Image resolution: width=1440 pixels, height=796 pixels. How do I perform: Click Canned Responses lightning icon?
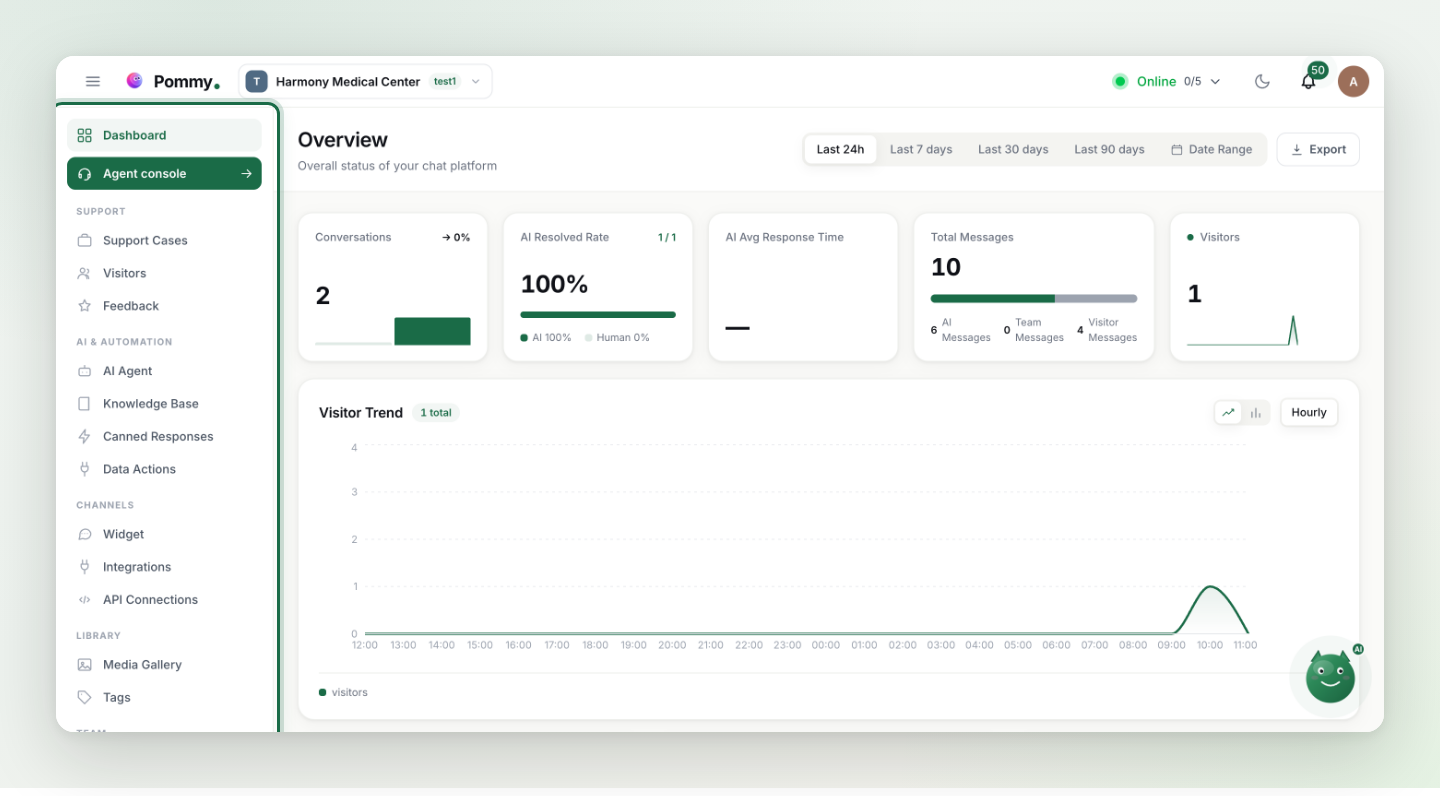pyautogui.click(x=84, y=437)
